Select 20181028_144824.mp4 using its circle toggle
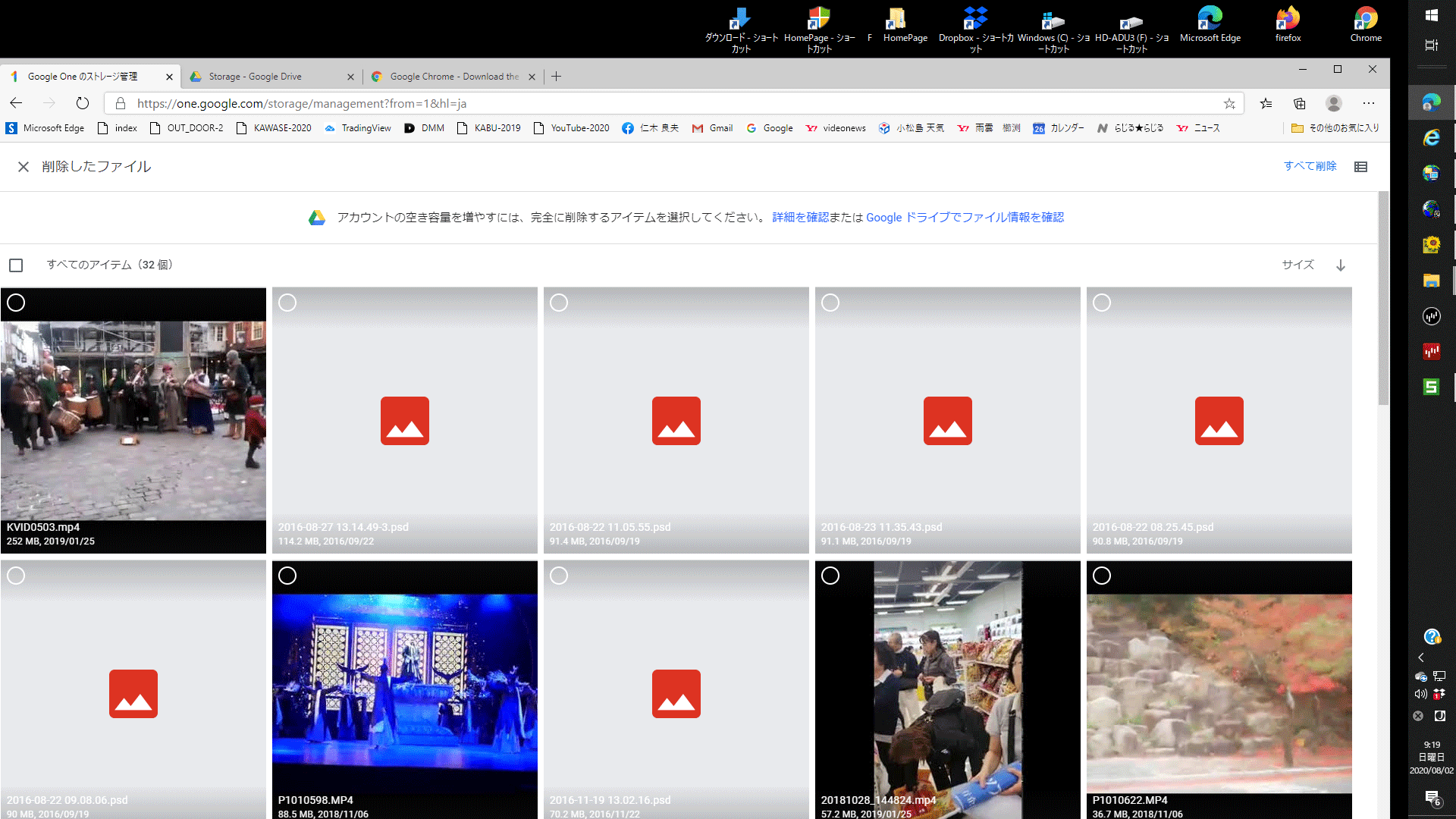Image resolution: width=1456 pixels, height=819 pixels. pyautogui.click(x=830, y=576)
